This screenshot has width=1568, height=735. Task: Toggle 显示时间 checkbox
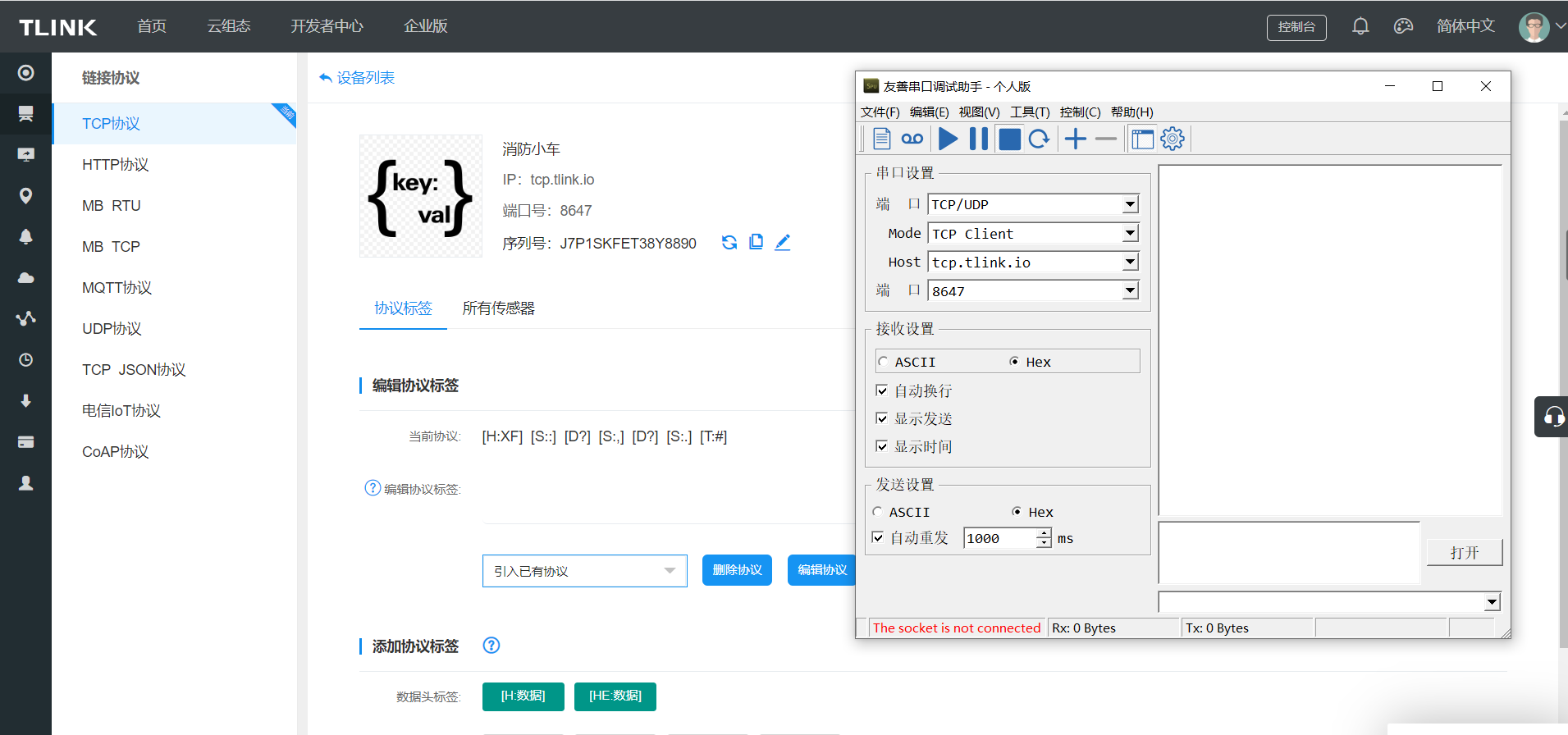(882, 446)
